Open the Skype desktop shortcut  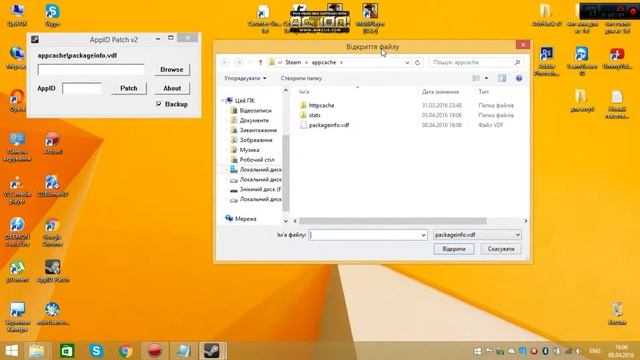52,15
